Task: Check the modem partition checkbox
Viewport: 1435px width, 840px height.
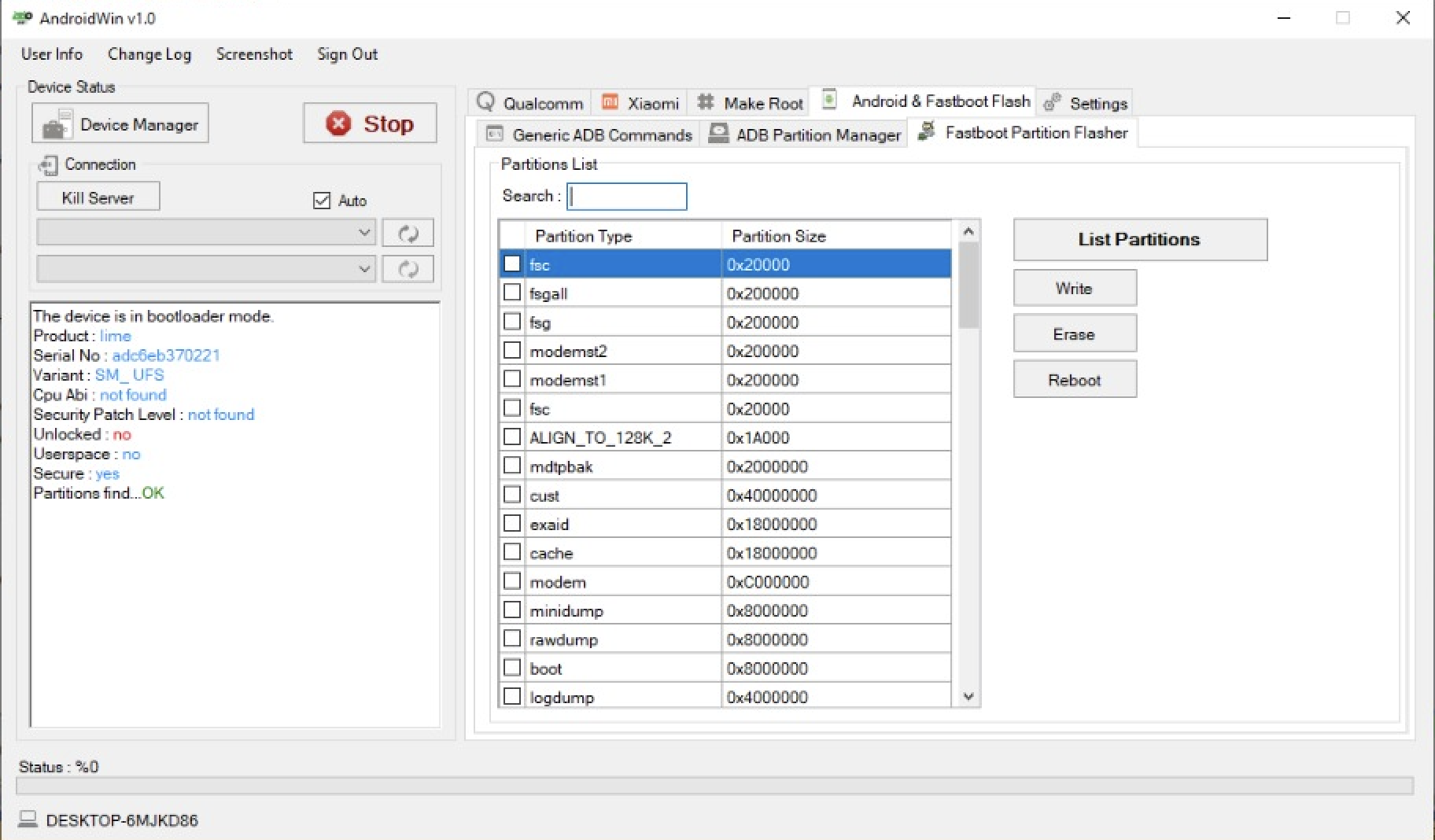Action: click(512, 581)
